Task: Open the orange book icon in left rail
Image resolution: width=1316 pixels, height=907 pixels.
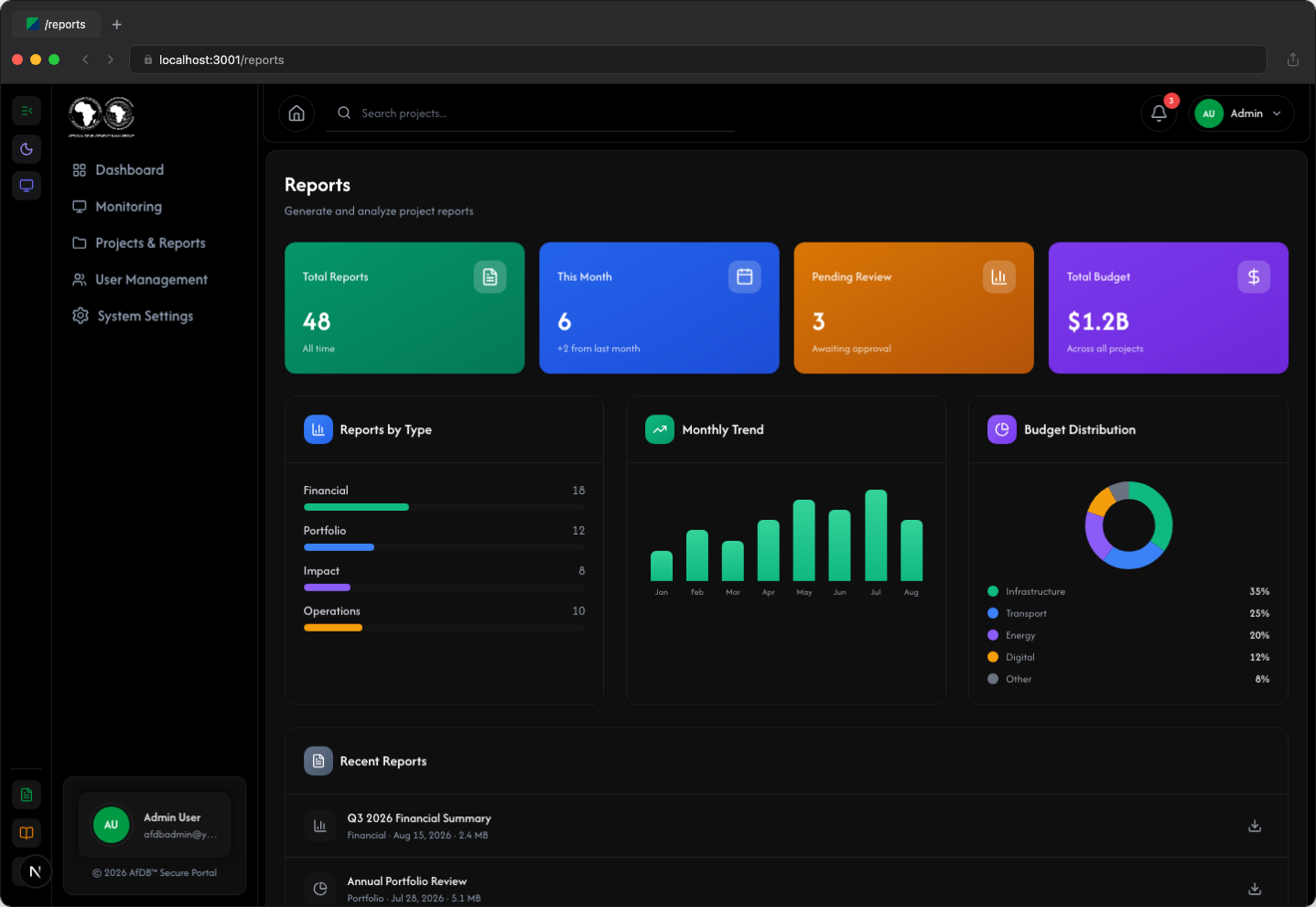Action: (x=27, y=833)
